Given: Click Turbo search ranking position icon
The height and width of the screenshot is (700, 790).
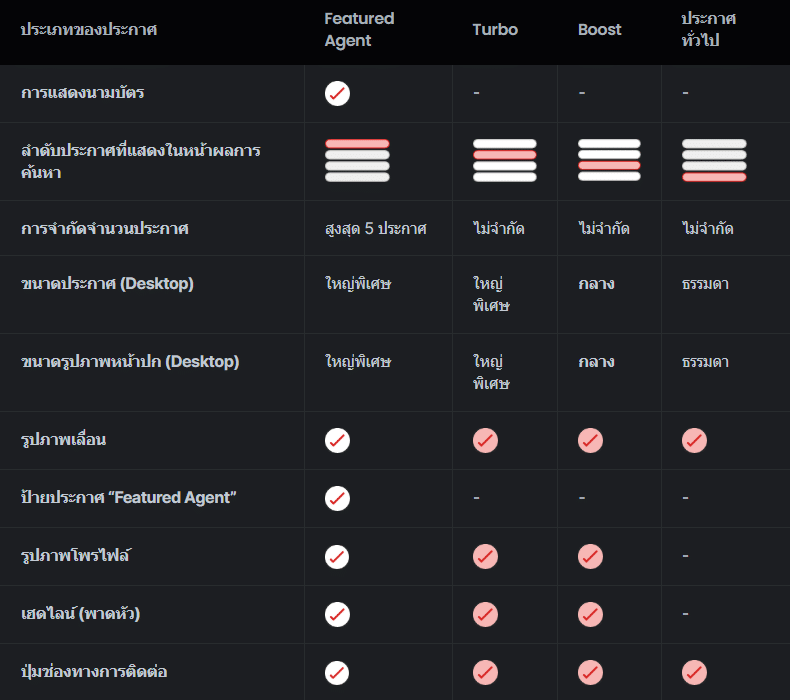Looking at the screenshot, I should click(x=504, y=161).
